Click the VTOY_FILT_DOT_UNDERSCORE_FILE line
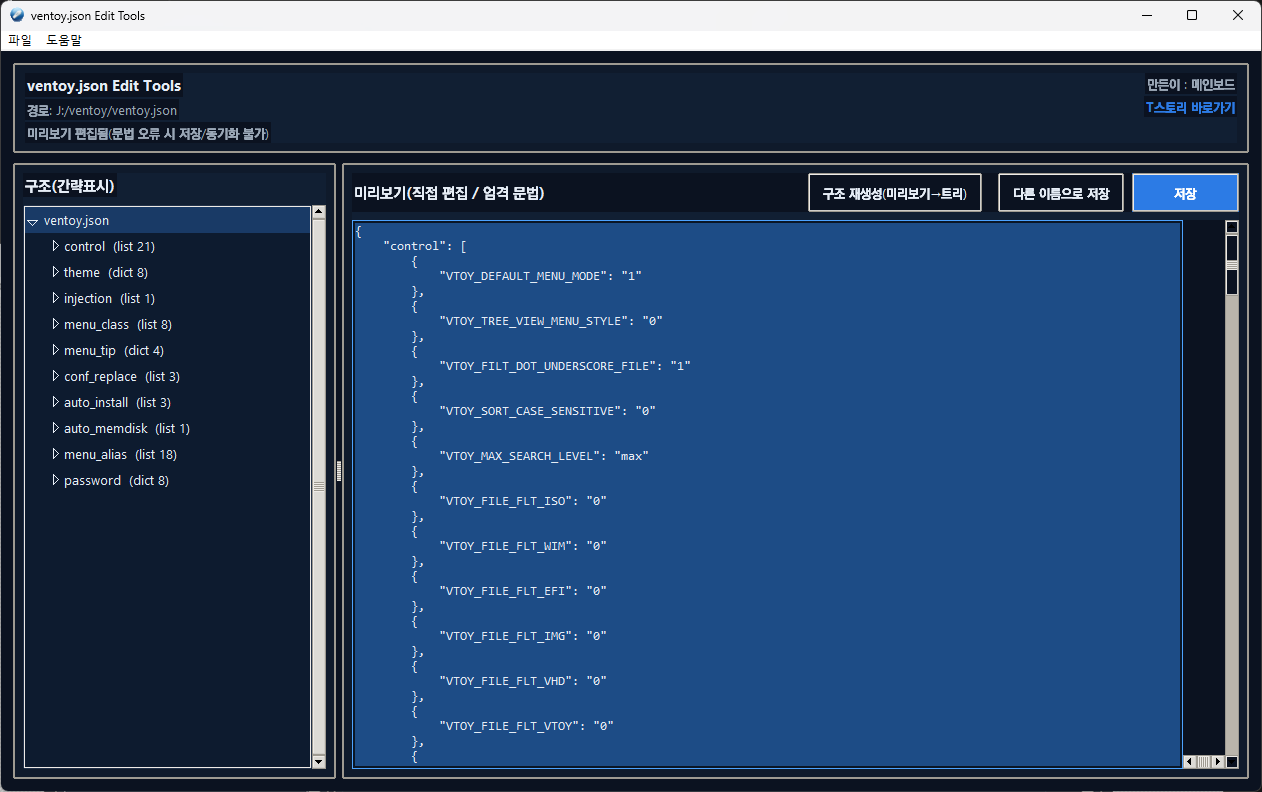1262x792 pixels. (x=564, y=365)
